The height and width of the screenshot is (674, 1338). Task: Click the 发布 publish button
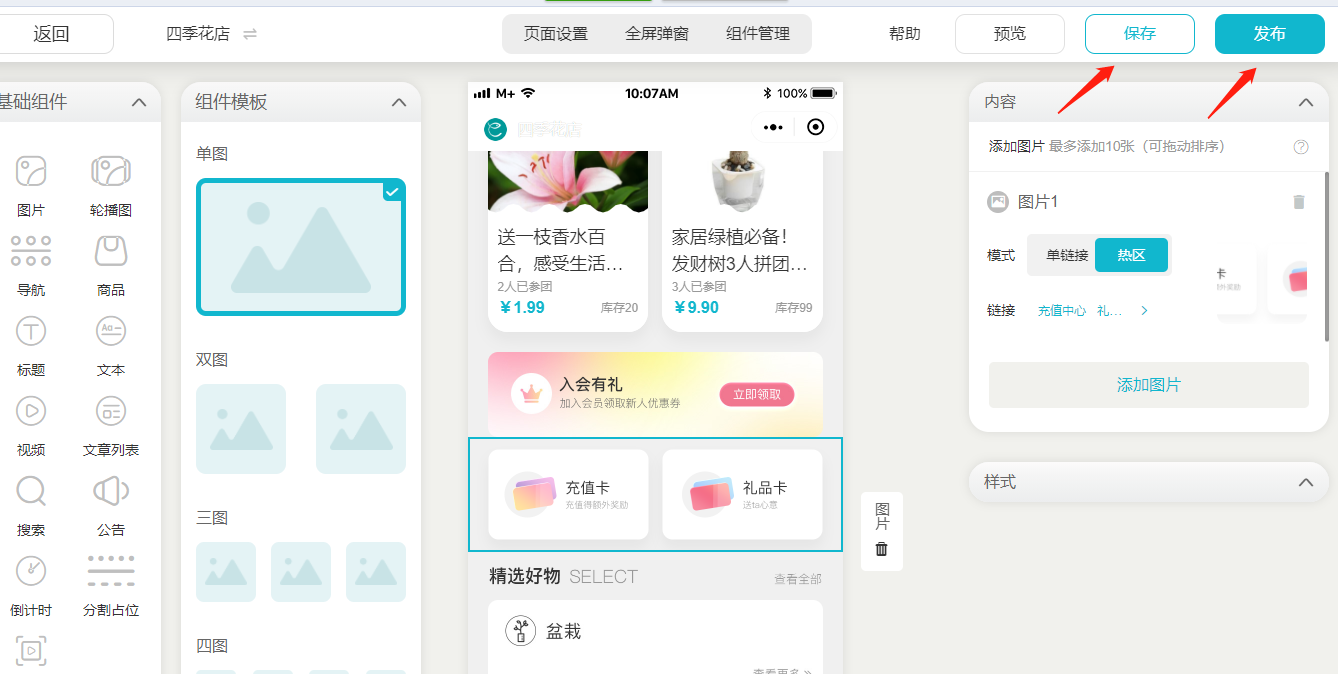coord(1269,34)
